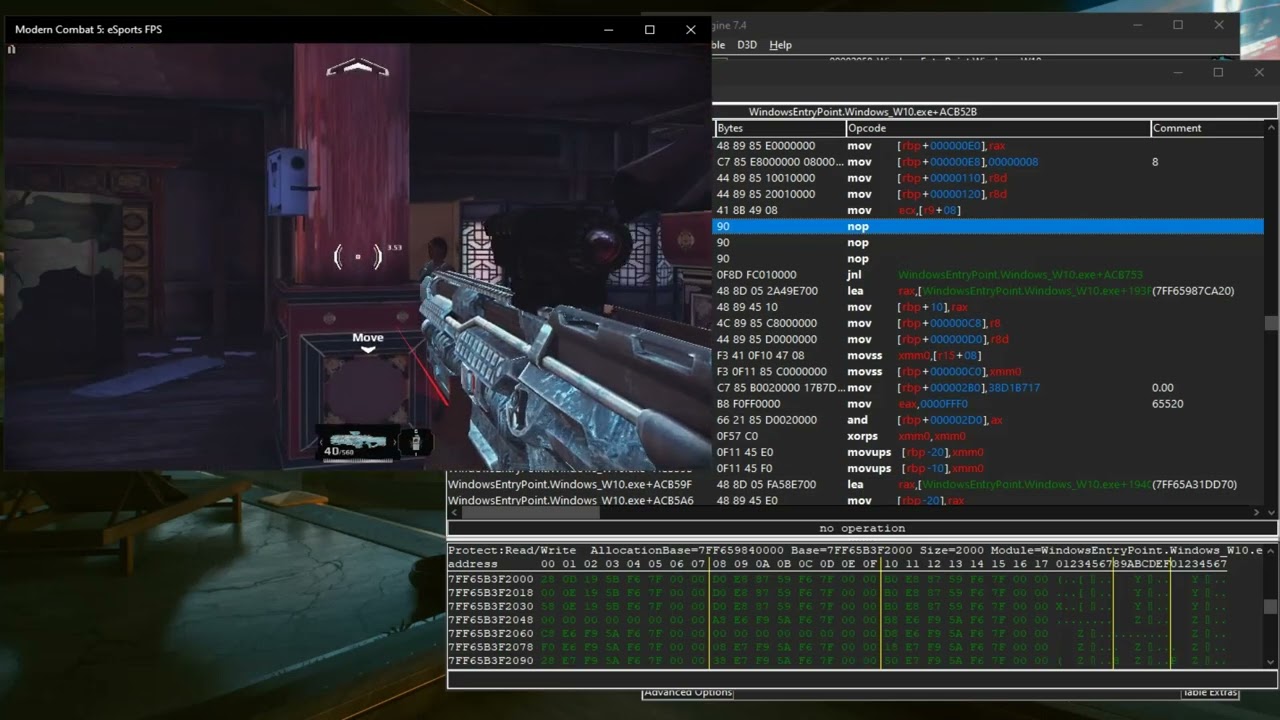1280x720 pixels.
Task: Select the movups [rbp-10],xmm0 row
Action: [x=988, y=468]
